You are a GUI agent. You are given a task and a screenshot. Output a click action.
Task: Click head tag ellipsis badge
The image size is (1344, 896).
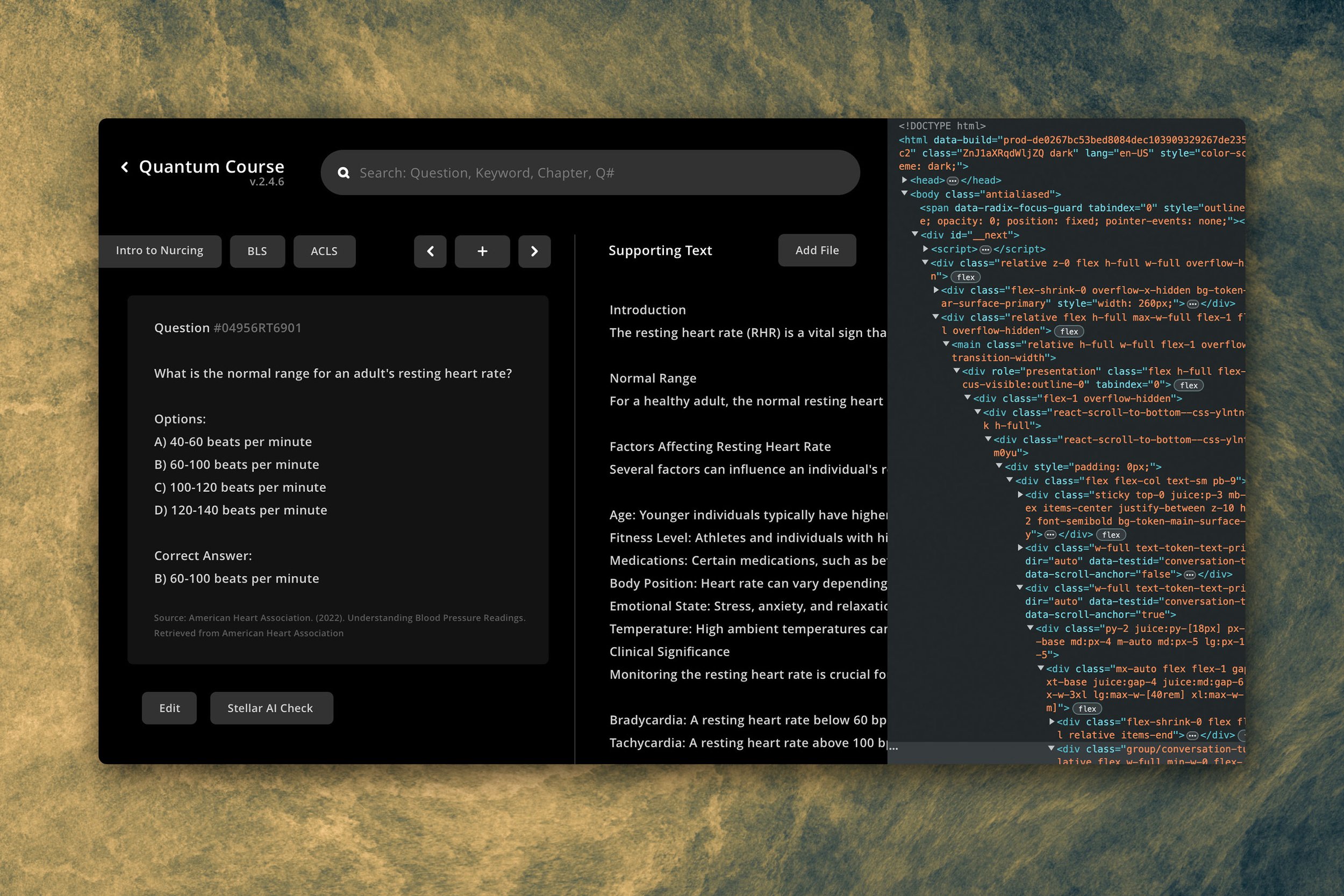tap(952, 181)
